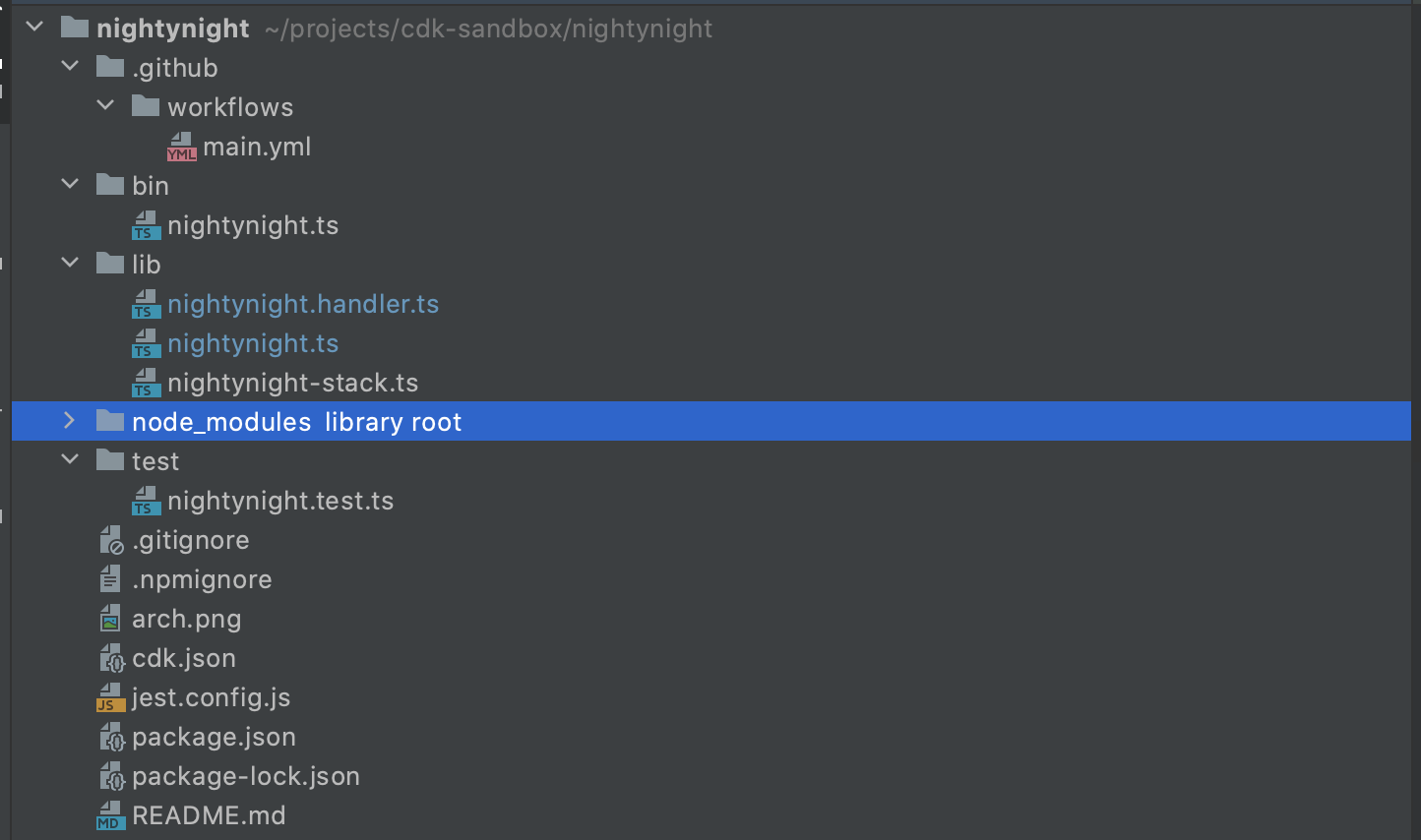Click the .npmignore text file icon
This screenshot has width=1421, height=840.
pos(110,579)
